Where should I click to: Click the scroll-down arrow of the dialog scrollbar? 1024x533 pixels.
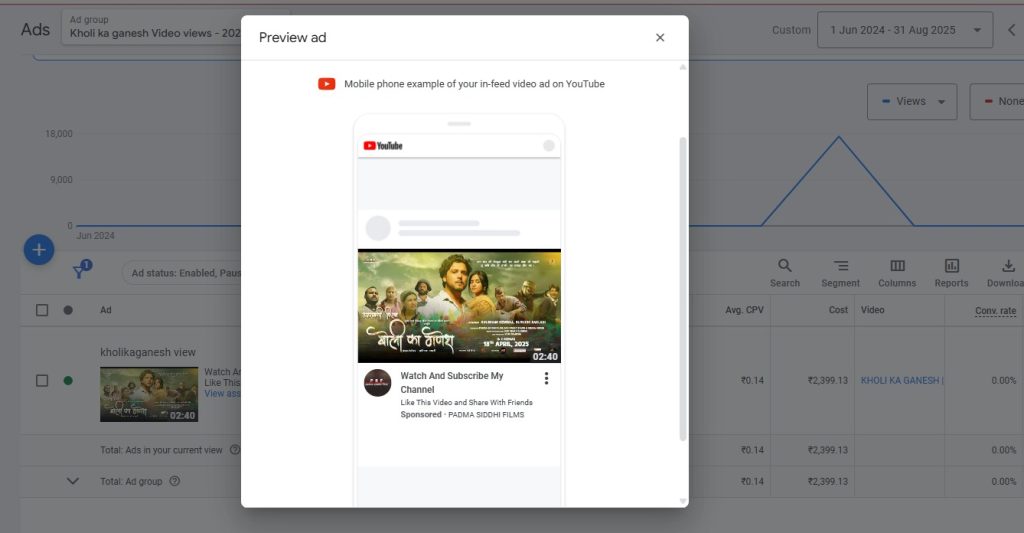683,501
